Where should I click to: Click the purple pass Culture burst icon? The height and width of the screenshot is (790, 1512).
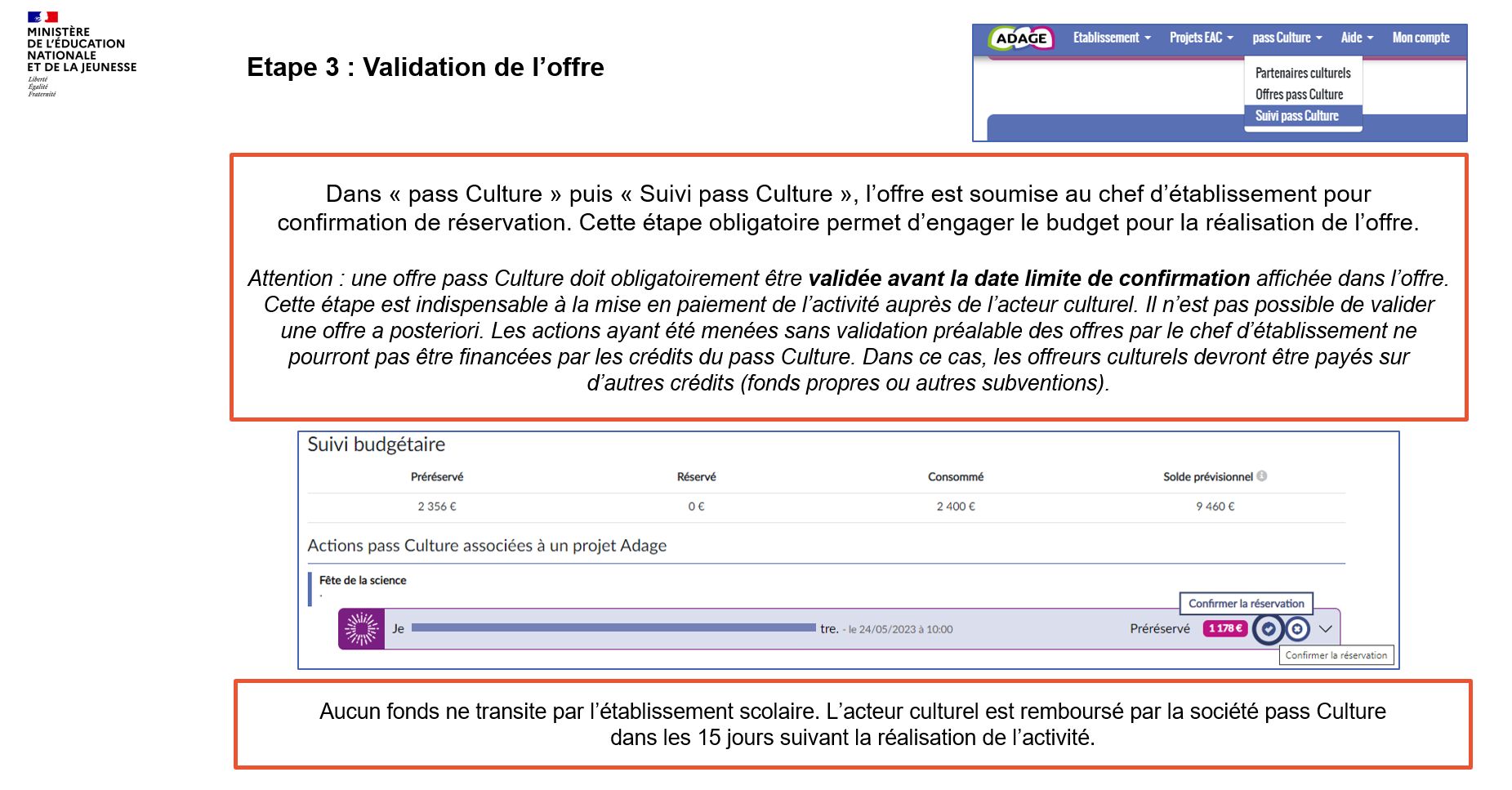click(x=361, y=629)
